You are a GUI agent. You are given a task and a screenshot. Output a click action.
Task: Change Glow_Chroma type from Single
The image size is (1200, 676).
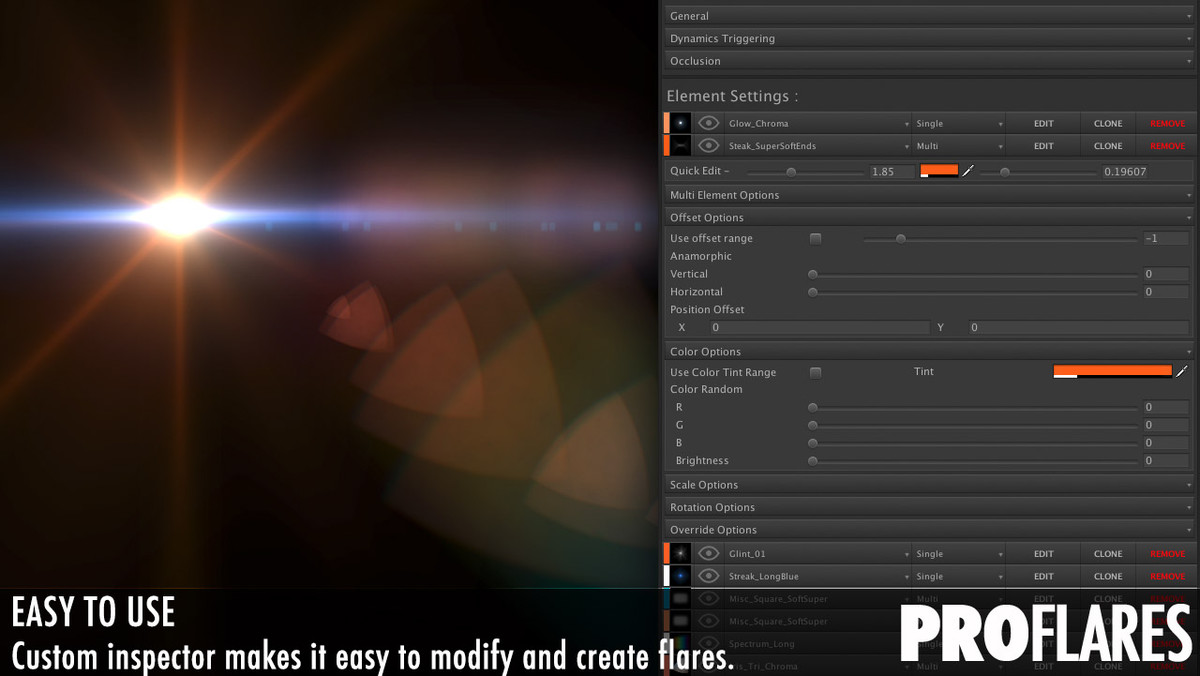point(959,123)
